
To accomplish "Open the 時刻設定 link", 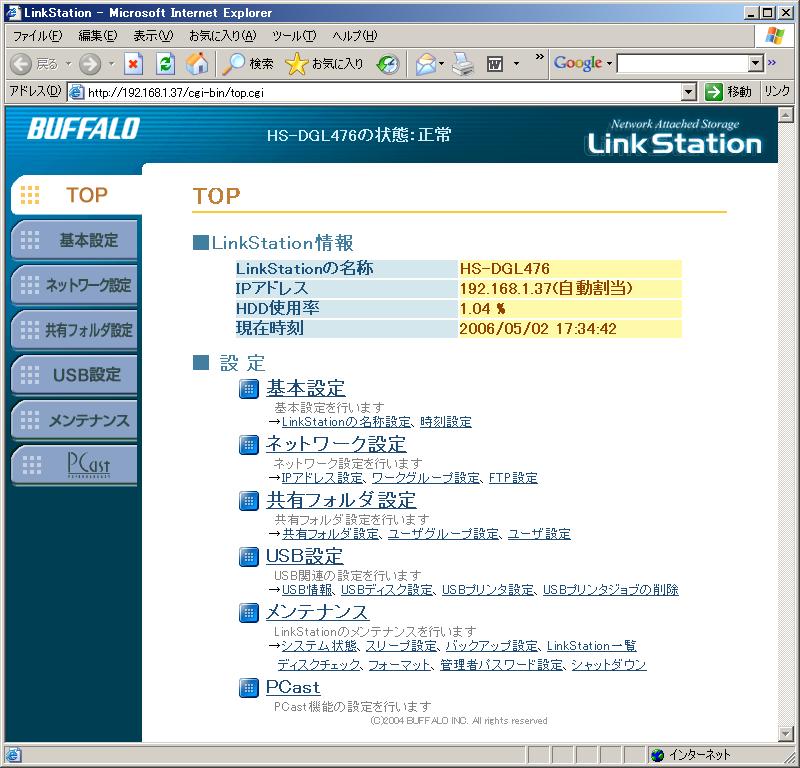I will click(x=445, y=422).
